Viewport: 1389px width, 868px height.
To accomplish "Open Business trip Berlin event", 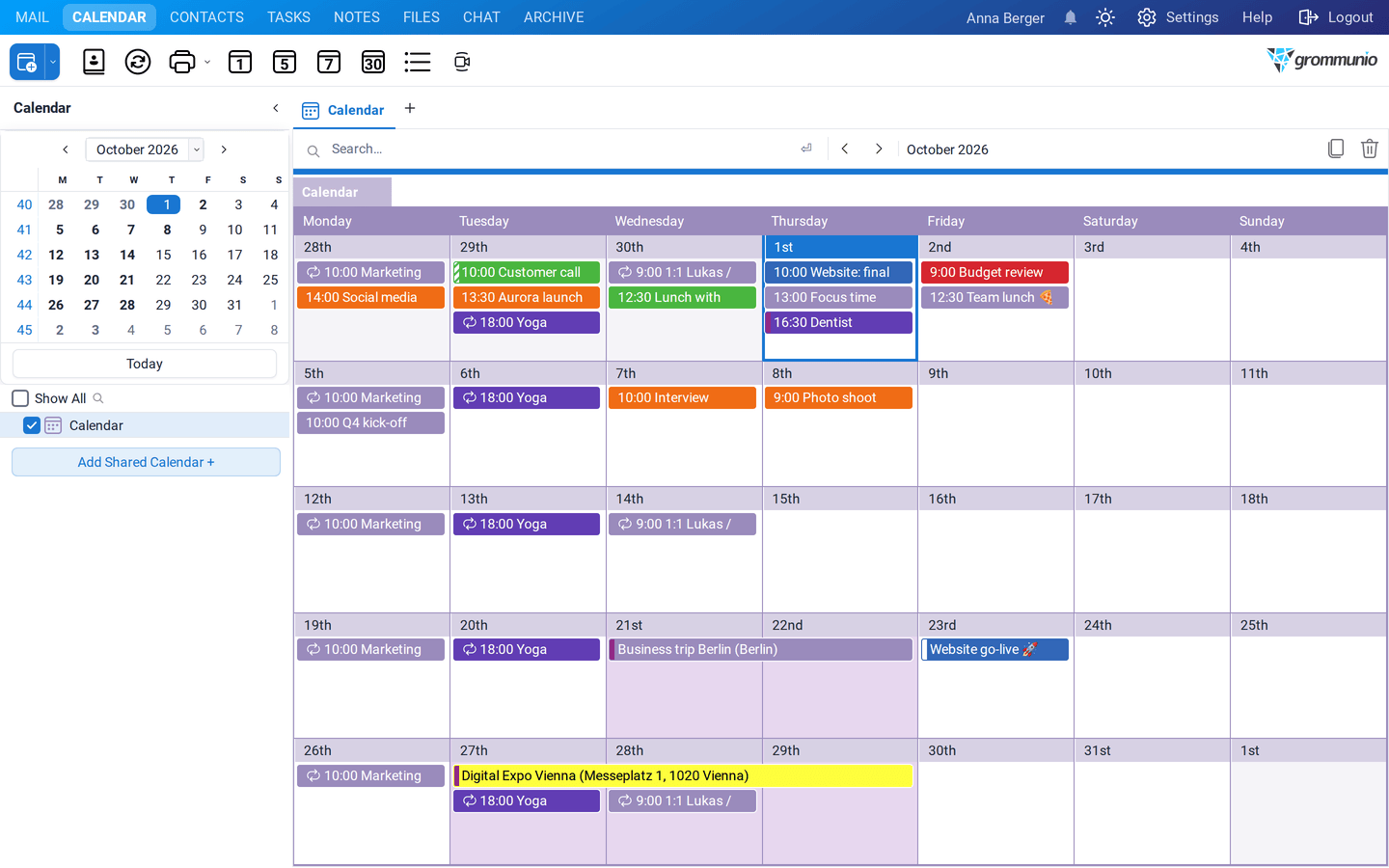I will pyautogui.click(x=761, y=649).
